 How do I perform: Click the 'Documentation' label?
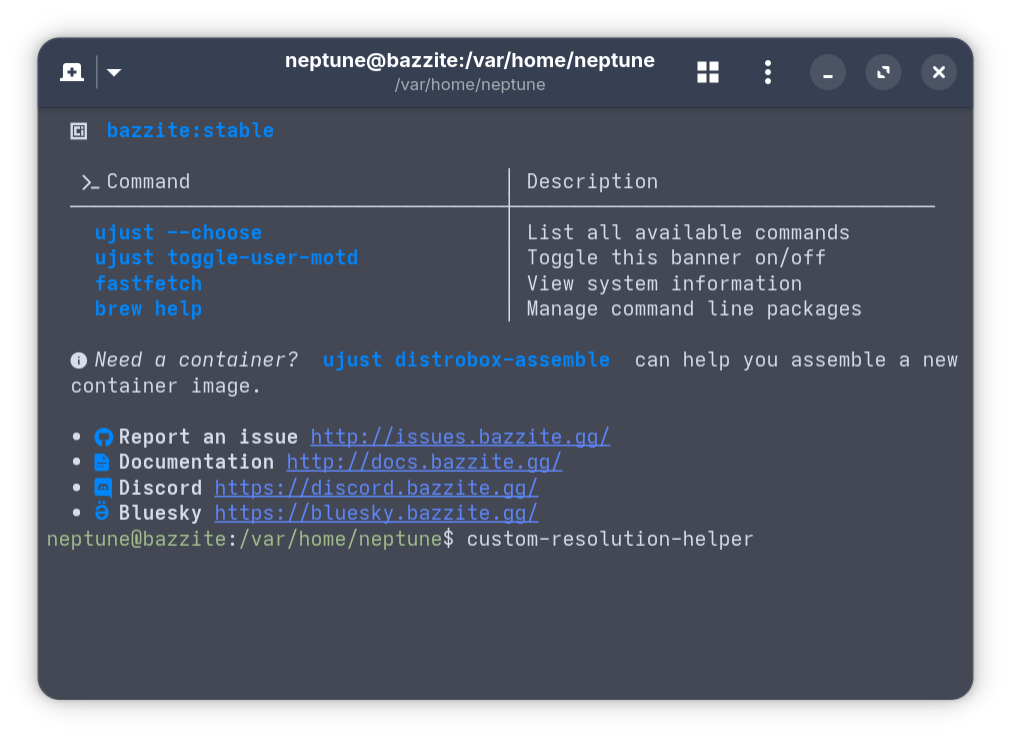pos(196,462)
